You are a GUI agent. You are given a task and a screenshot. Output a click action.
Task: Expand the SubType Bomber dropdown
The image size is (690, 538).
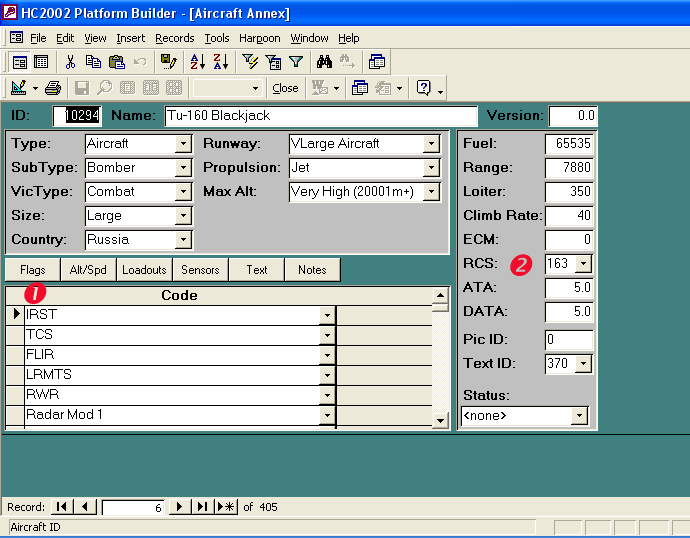(182, 168)
